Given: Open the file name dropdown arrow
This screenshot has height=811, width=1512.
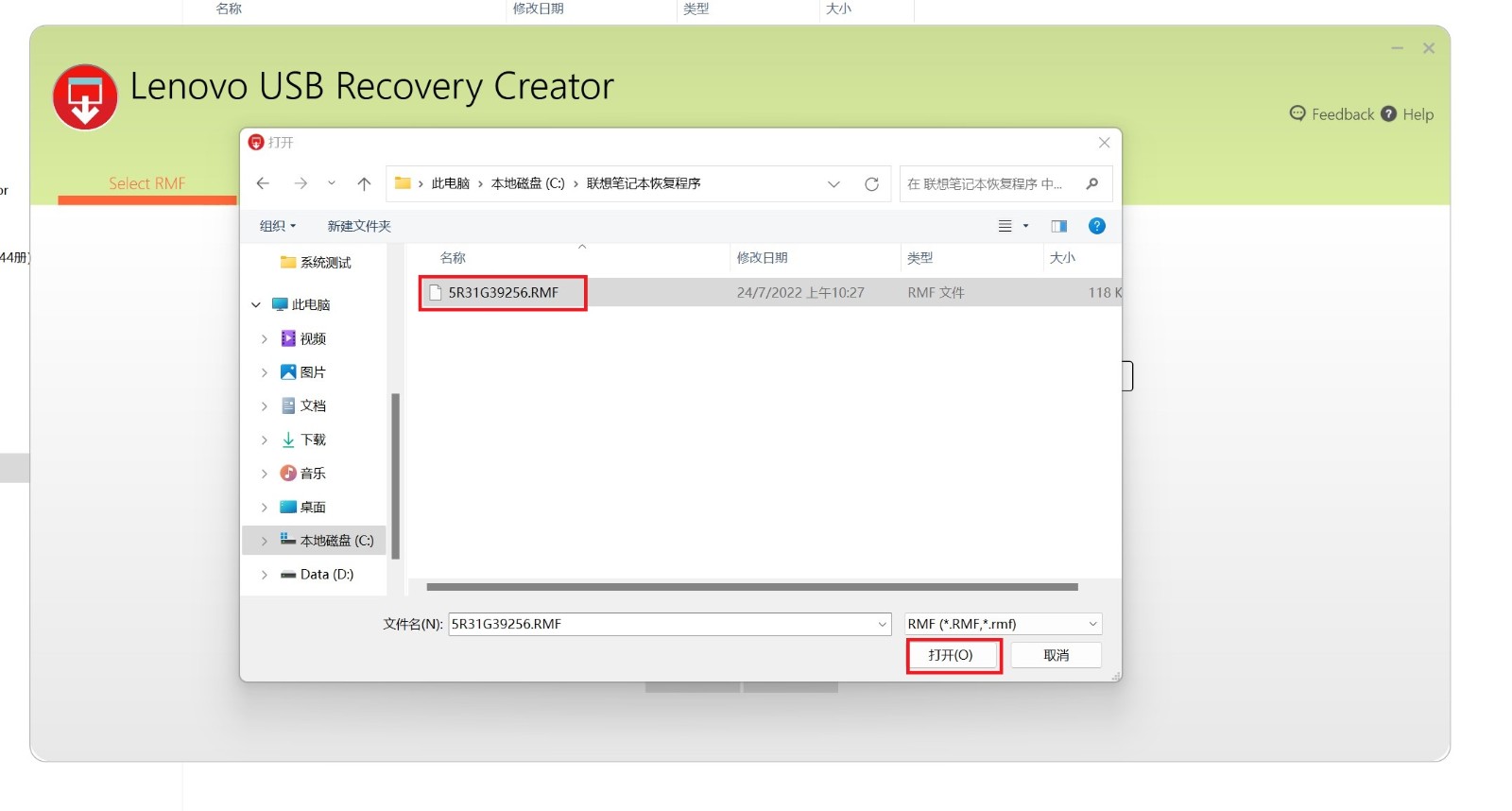Looking at the screenshot, I should click(883, 624).
